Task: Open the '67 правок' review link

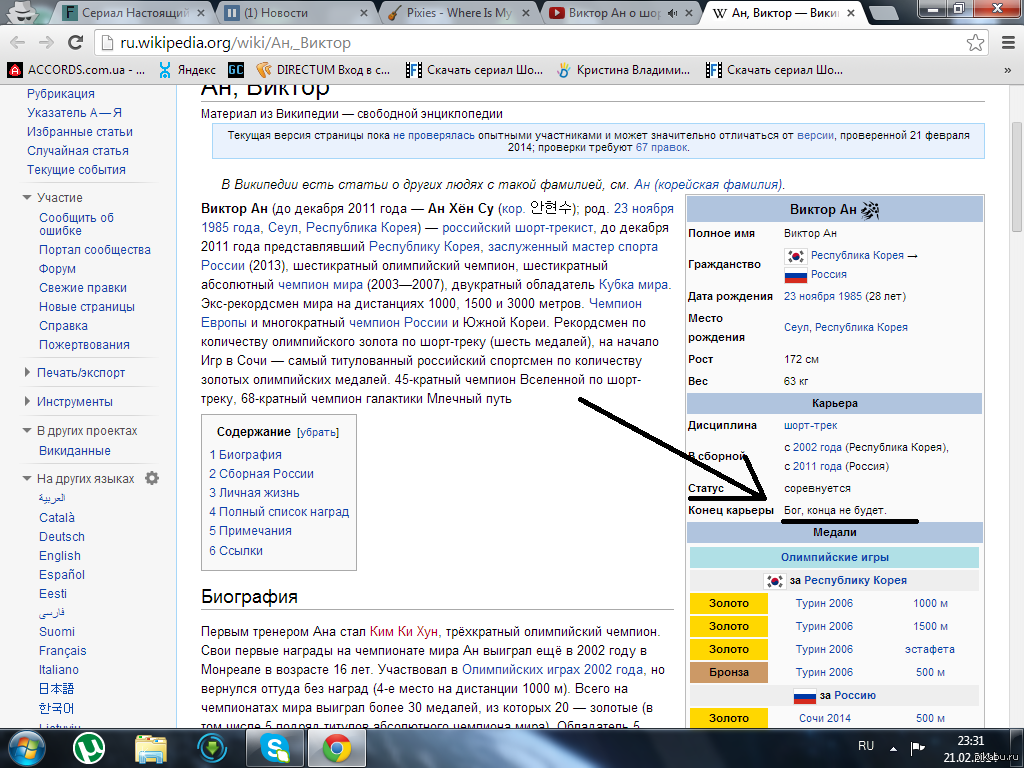Action: (662, 148)
